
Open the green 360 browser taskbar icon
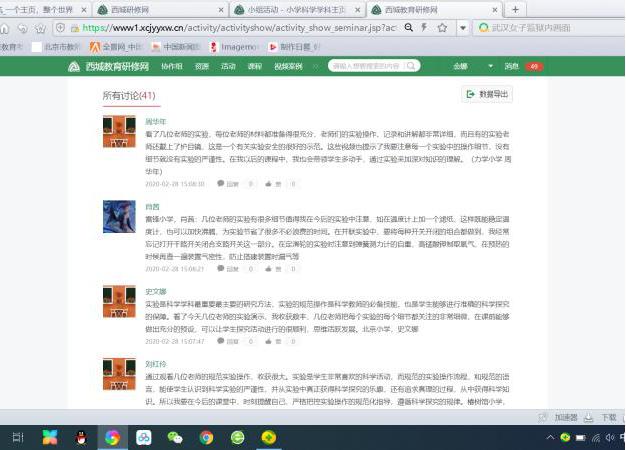coord(238,438)
